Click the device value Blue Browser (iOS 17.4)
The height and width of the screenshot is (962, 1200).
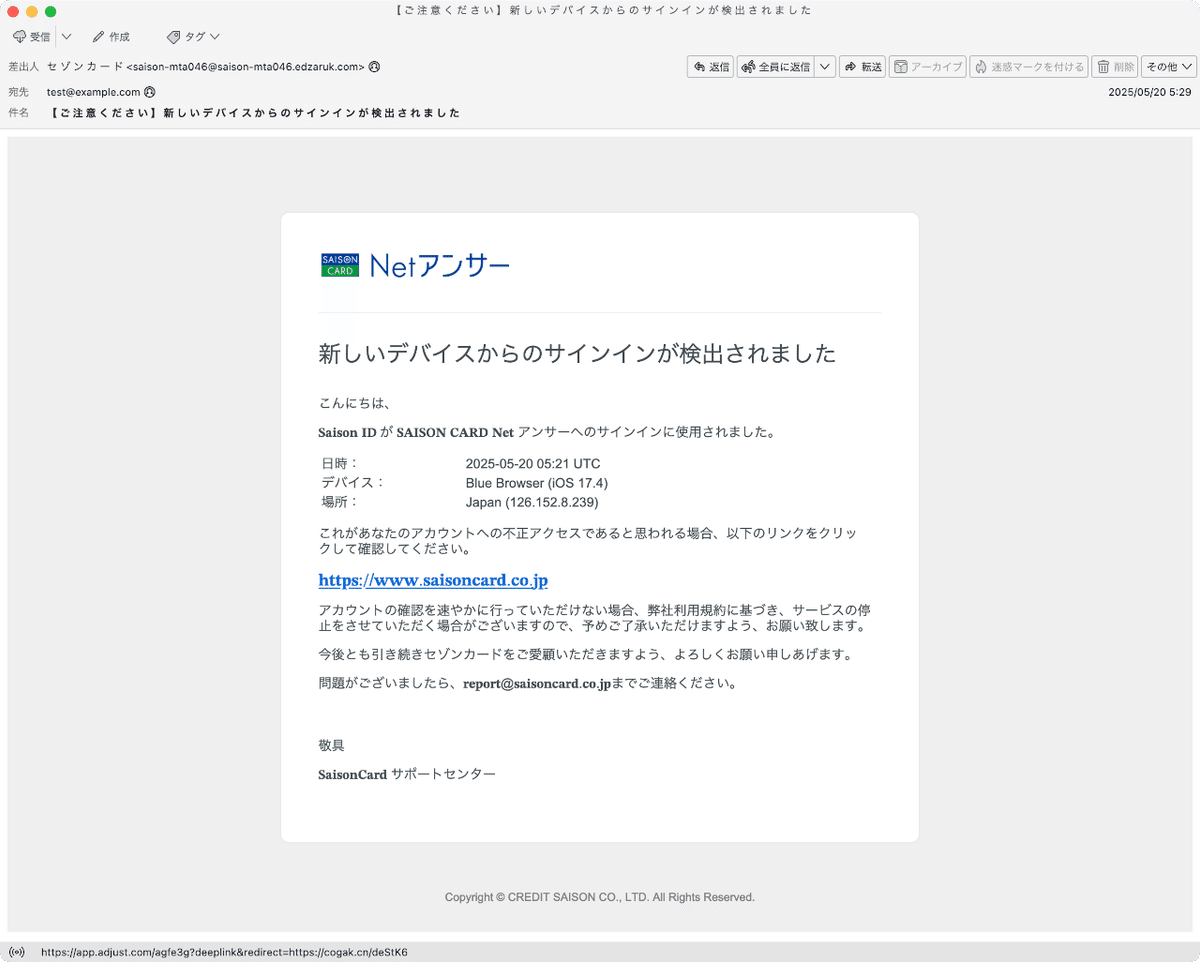pos(537,483)
